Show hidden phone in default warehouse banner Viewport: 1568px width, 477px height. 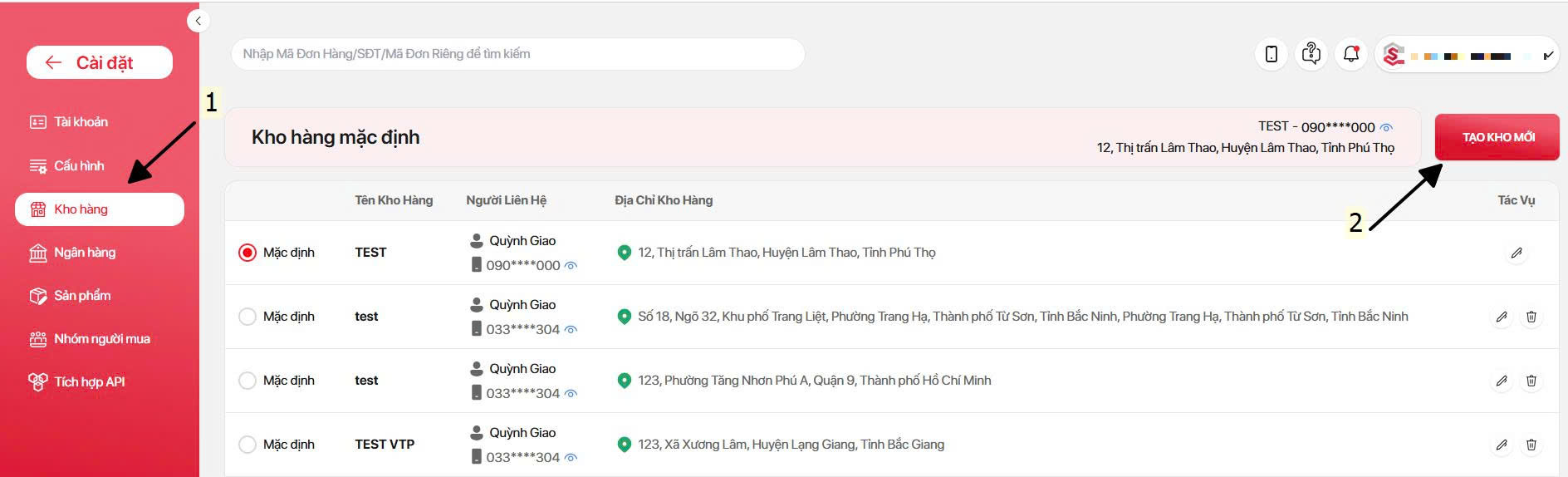click(1386, 128)
